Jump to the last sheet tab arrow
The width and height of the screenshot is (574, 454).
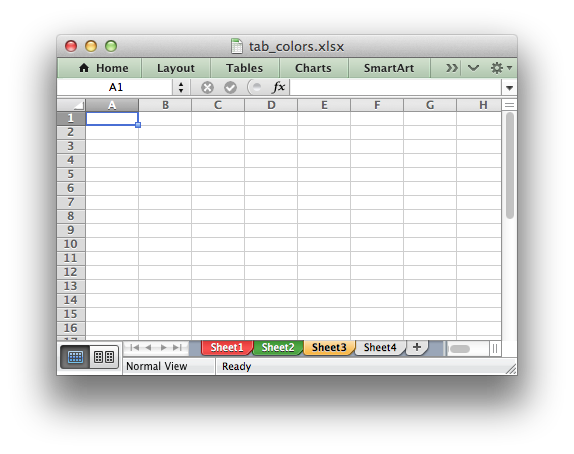177,347
